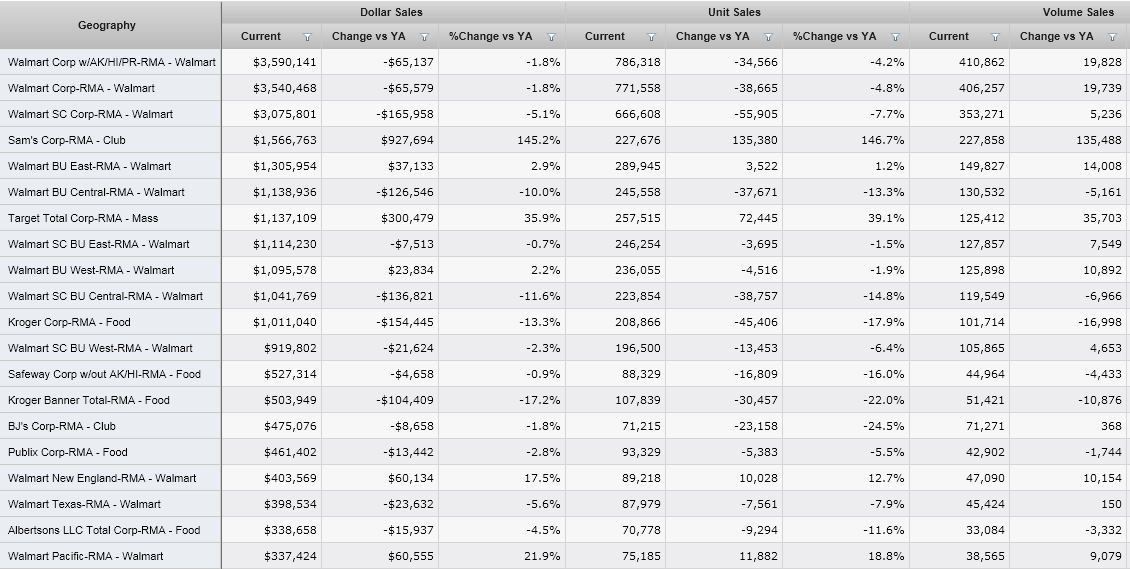Viewport: 1130px width, 569px height.
Task: Open filter for Unit Sales %Change vs YA
Action: click(x=895, y=37)
